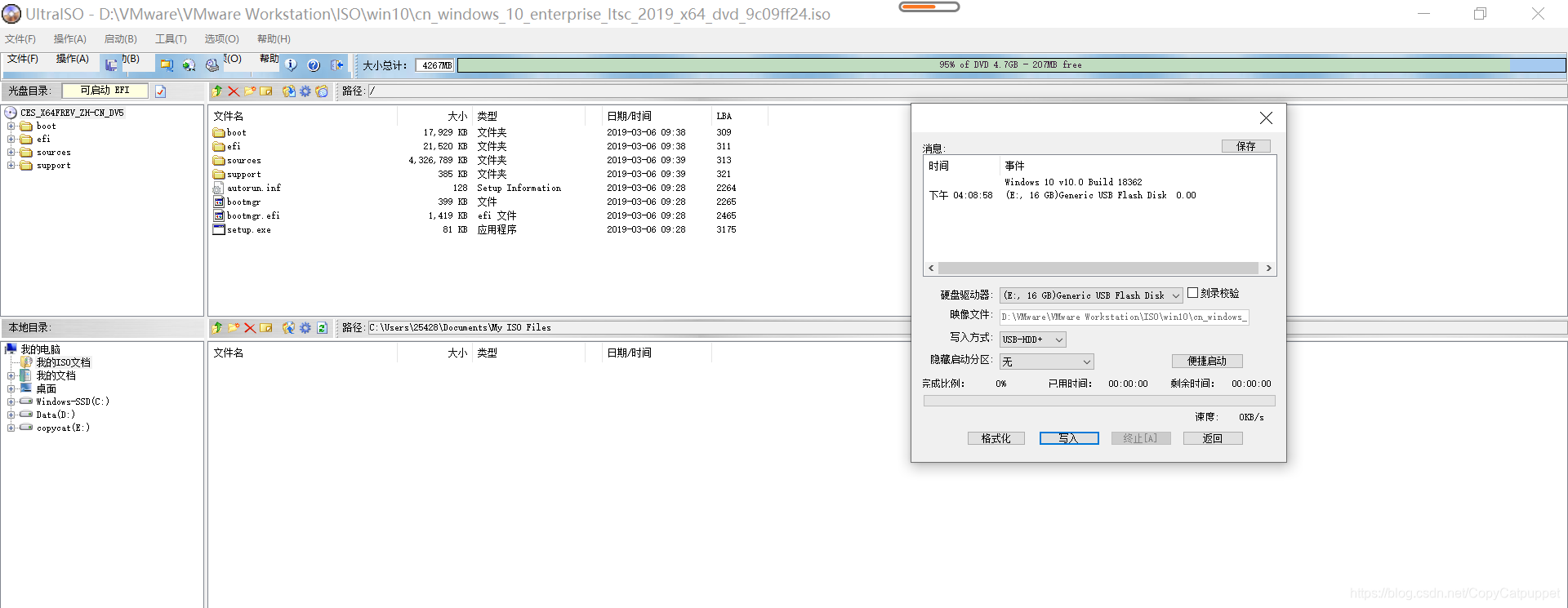1568x608 pixels.
Task: Select the CES_X64FREV_ZH-CN_DV5 disc root node
Action: point(72,113)
